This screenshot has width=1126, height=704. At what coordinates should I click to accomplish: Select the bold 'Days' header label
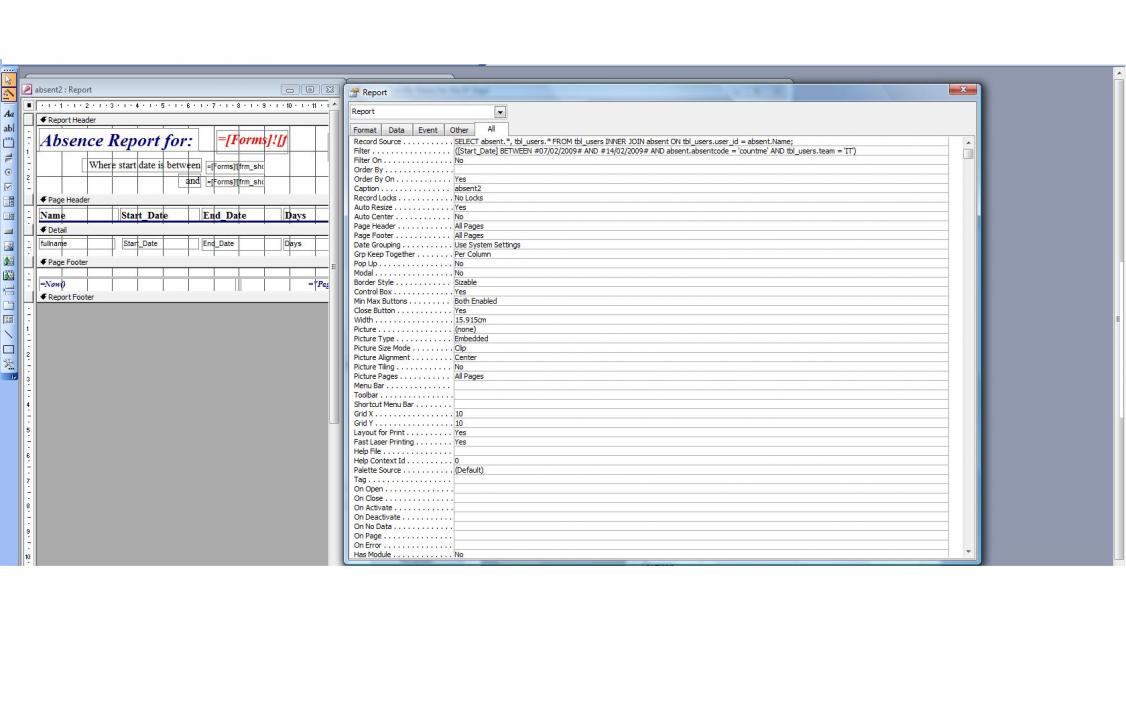(x=306, y=215)
